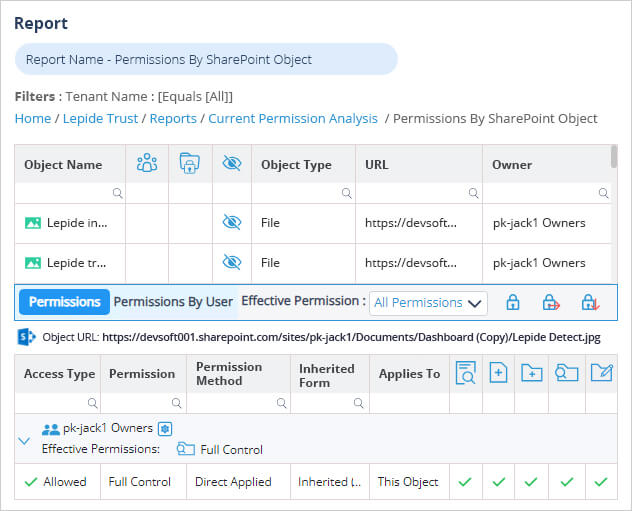Click the locked folder icon column header
The height and width of the screenshot is (511, 632).
pos(189,163)
